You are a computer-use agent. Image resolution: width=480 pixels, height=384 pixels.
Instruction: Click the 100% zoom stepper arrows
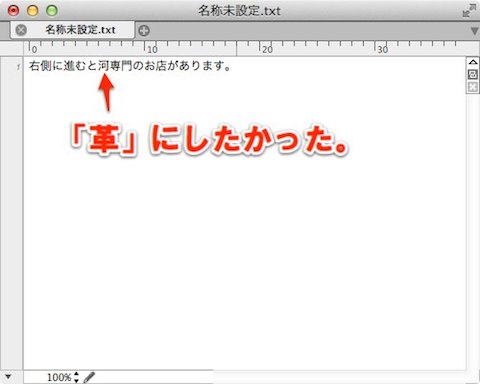(76, 377)
